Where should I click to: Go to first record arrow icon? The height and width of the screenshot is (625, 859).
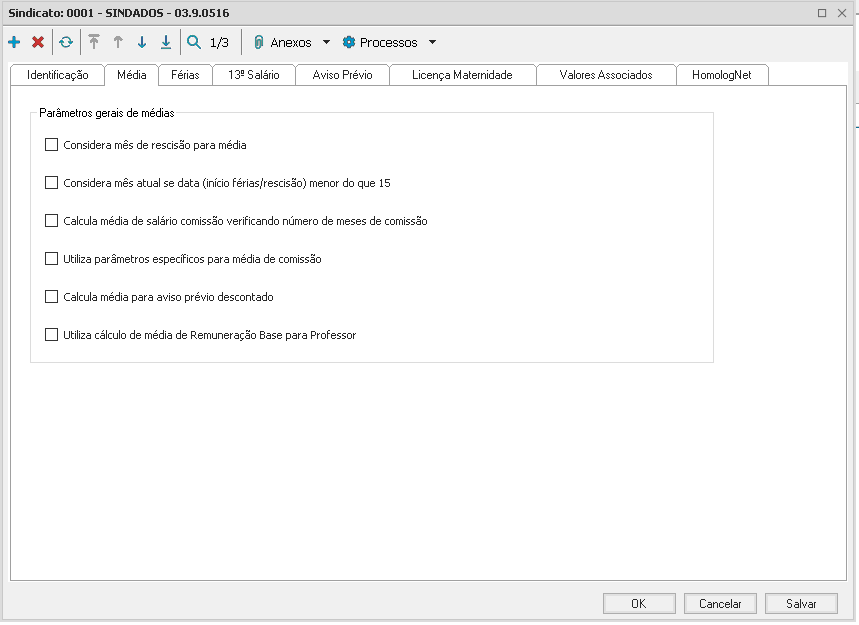94,42
